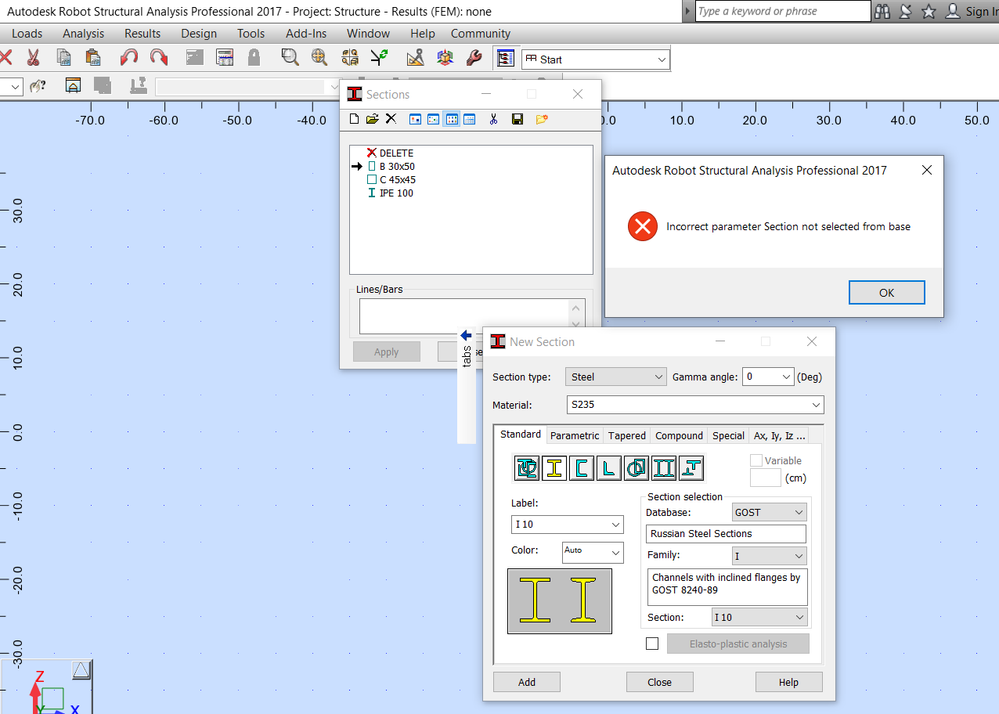Switch to the Parametric tab
999x714 pixels.
(x=575, y=436)
